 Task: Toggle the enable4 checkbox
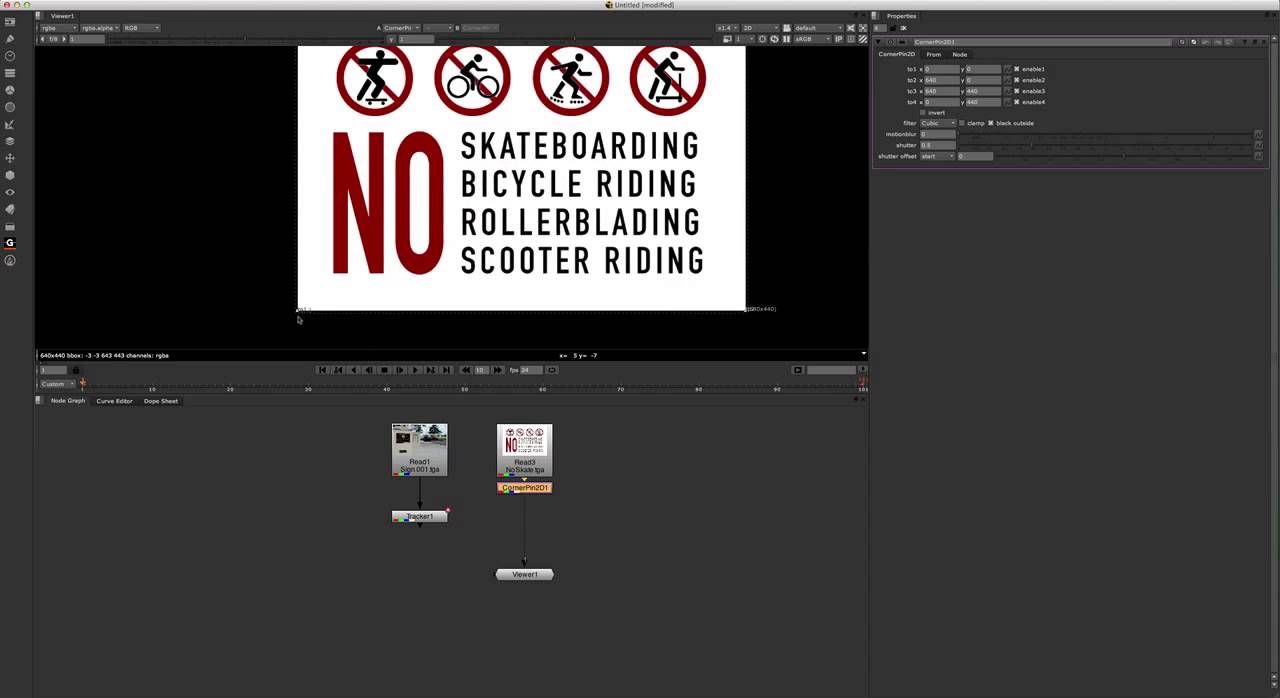tap(1017, 102)
